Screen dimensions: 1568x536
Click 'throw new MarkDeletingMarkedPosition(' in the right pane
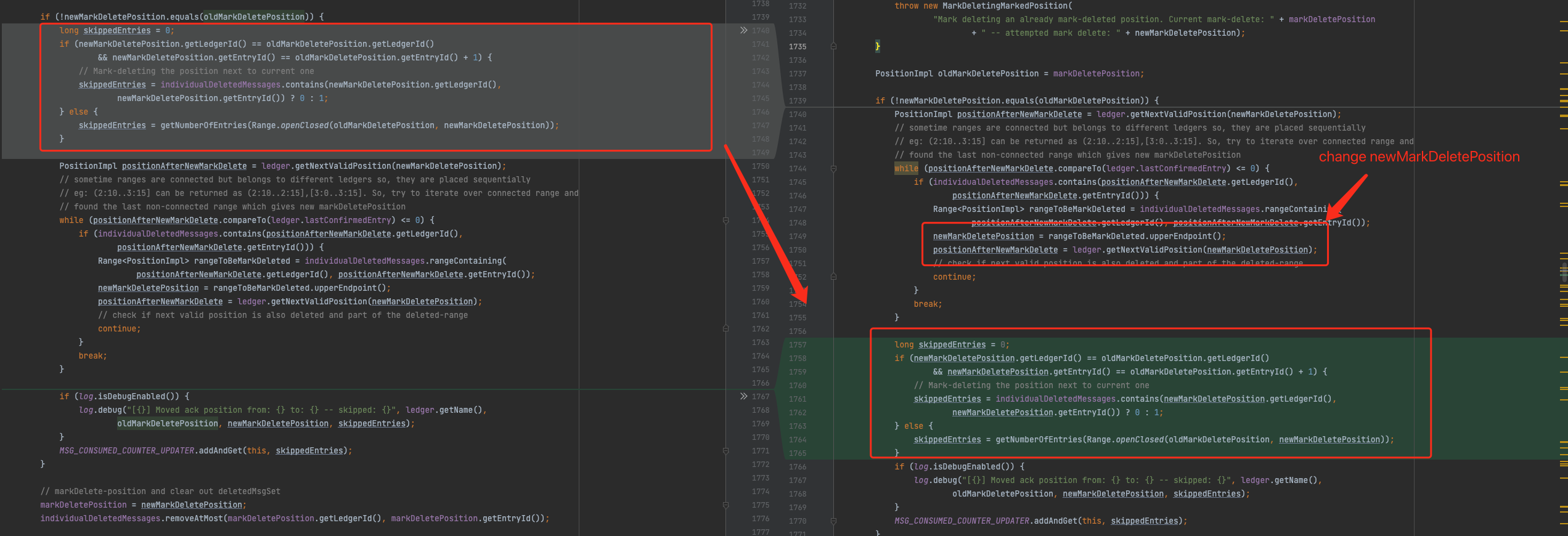pos(983,6)
